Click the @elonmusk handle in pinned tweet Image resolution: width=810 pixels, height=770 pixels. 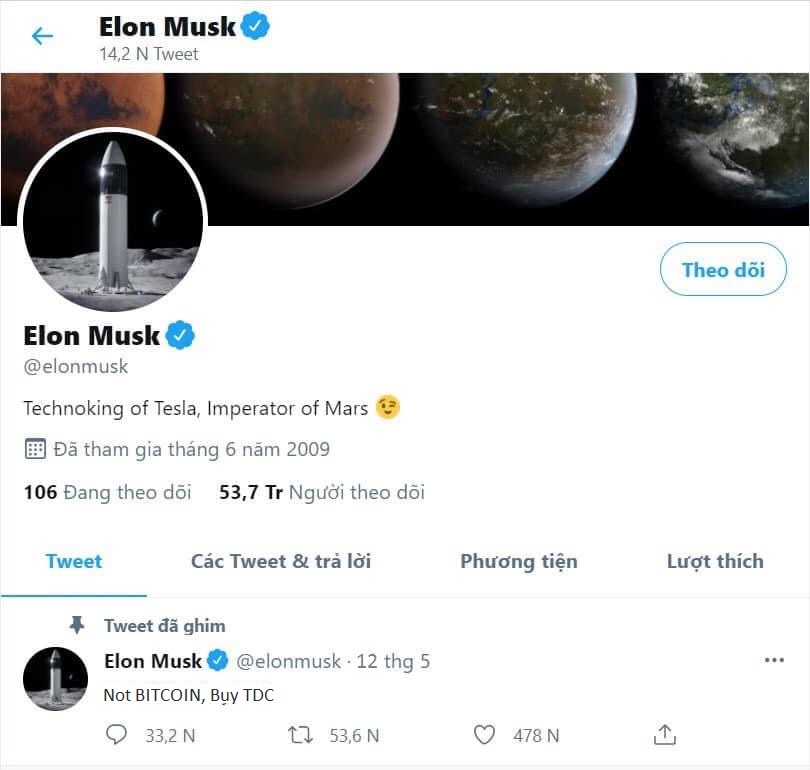(288, 661)
